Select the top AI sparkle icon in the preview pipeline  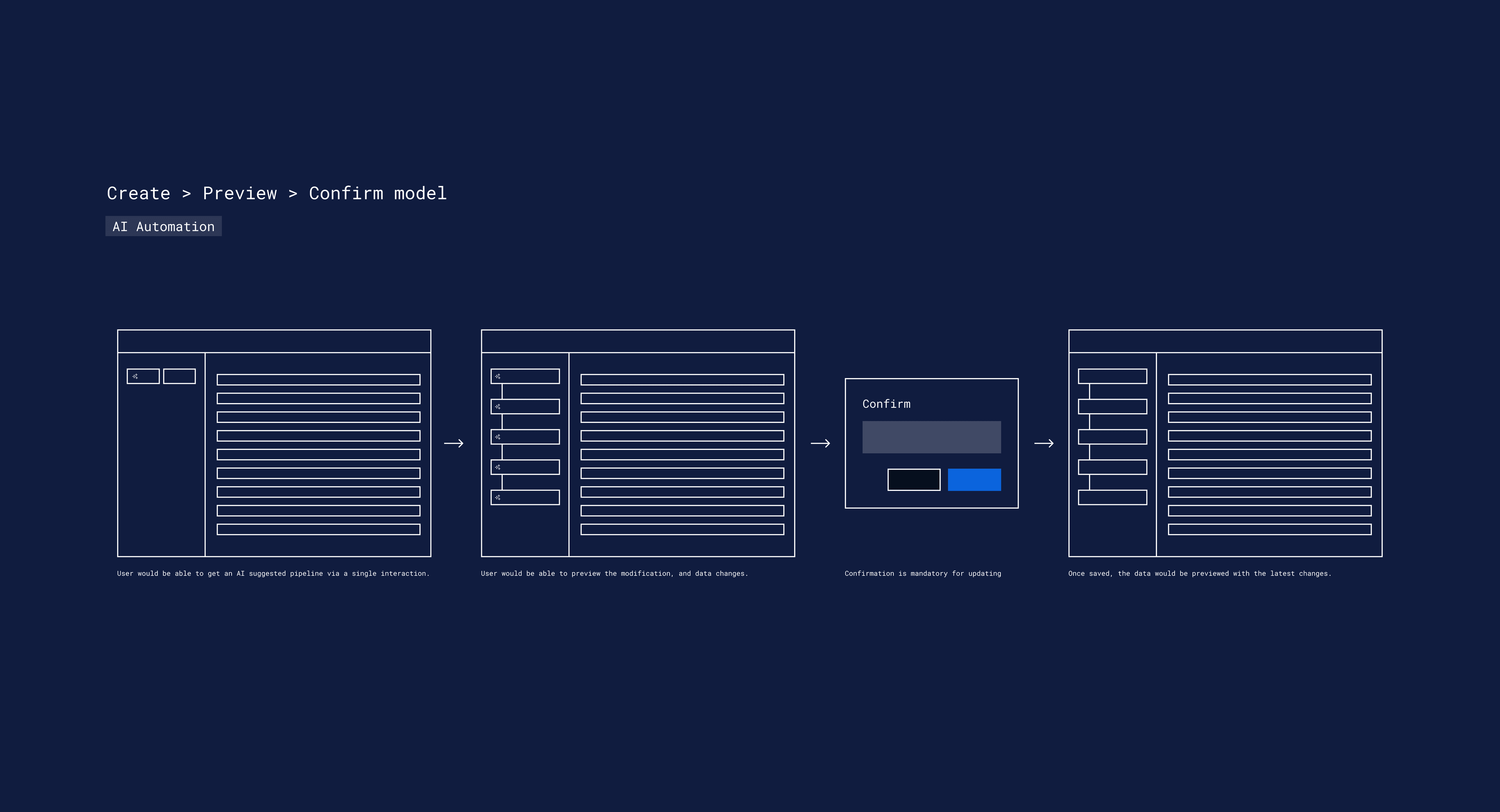pyautogui.click(x=498, y=376)
